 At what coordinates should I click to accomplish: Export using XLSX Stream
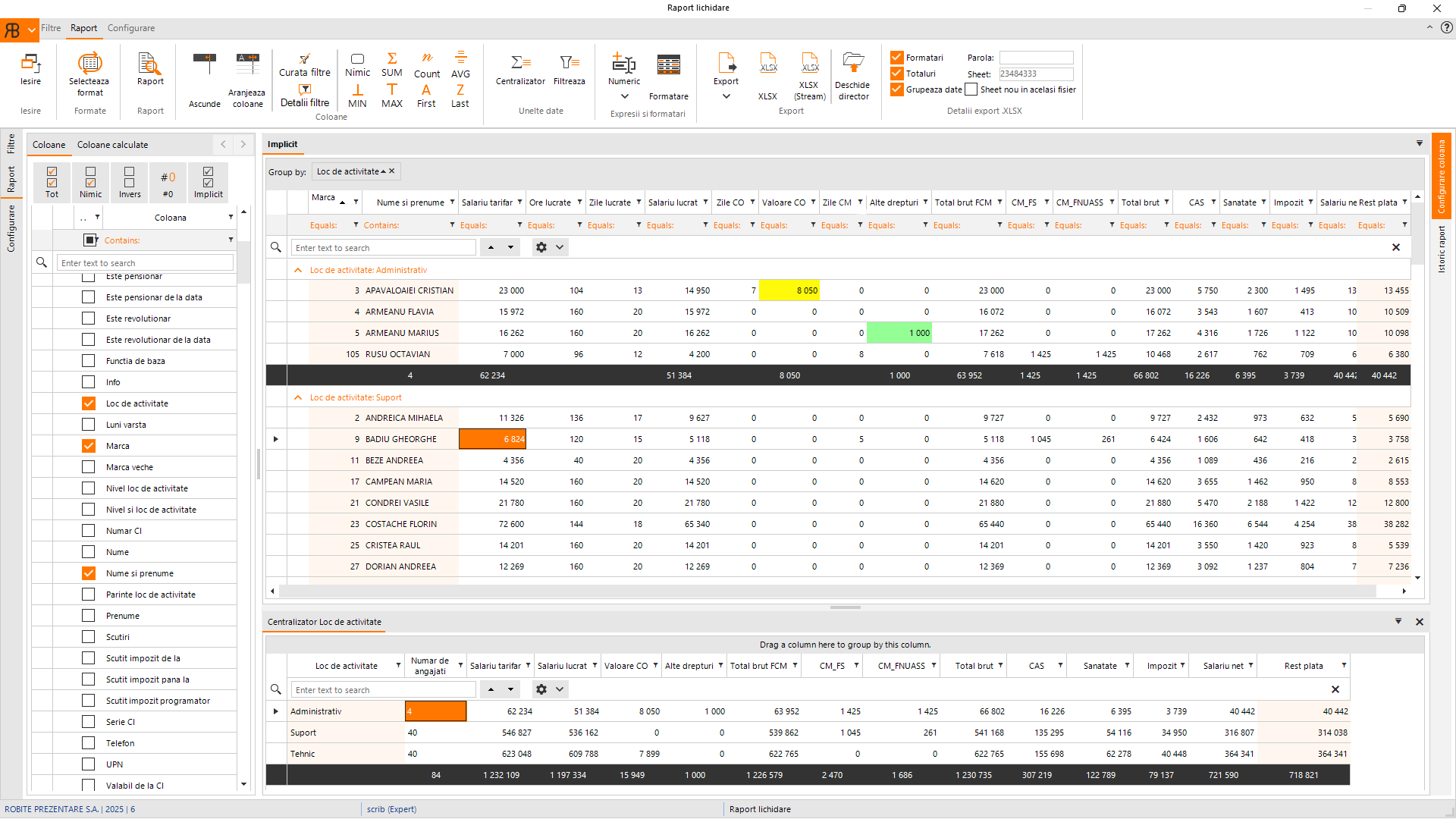[810, 77]
